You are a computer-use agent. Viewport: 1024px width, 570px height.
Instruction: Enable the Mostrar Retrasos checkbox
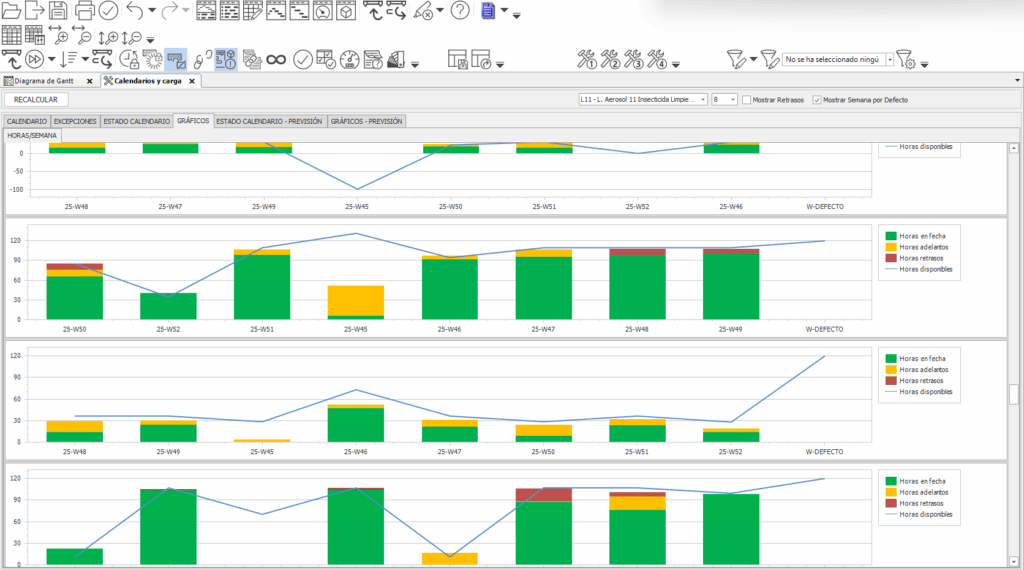[748, 100]
